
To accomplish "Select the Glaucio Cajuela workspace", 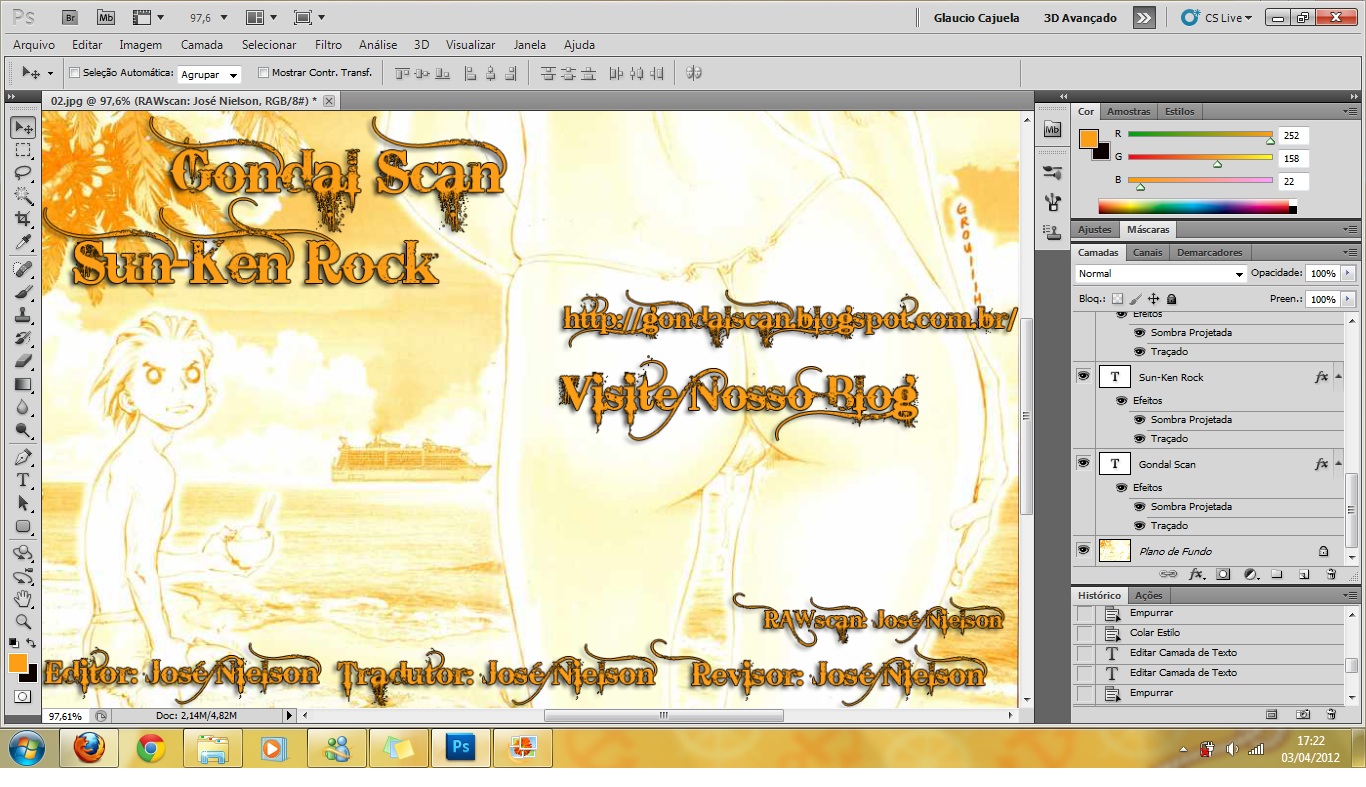I will tap(976, 18).
